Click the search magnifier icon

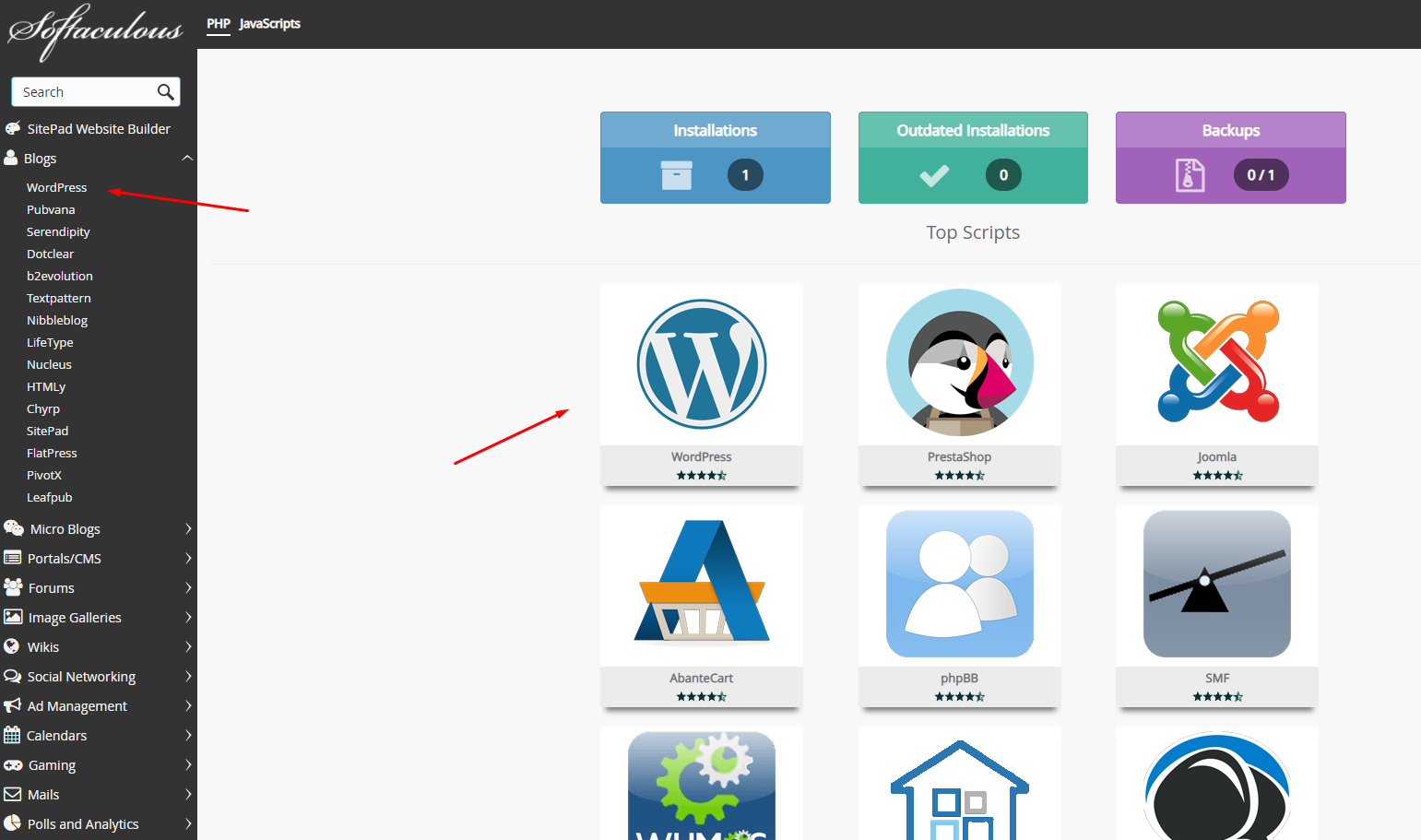click(166, 92)
